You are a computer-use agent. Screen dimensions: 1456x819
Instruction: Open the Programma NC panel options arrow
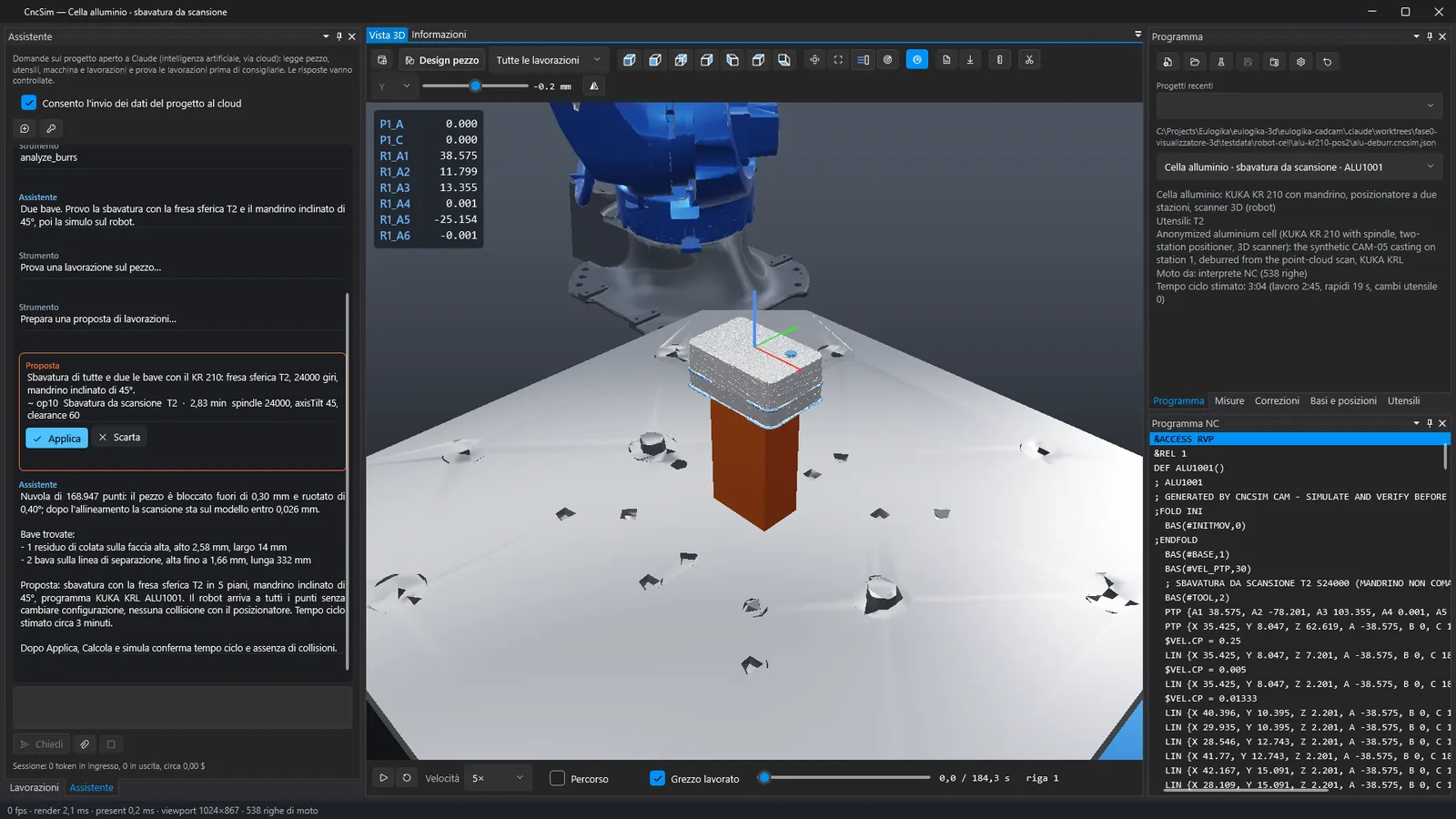pos(1416,423)
